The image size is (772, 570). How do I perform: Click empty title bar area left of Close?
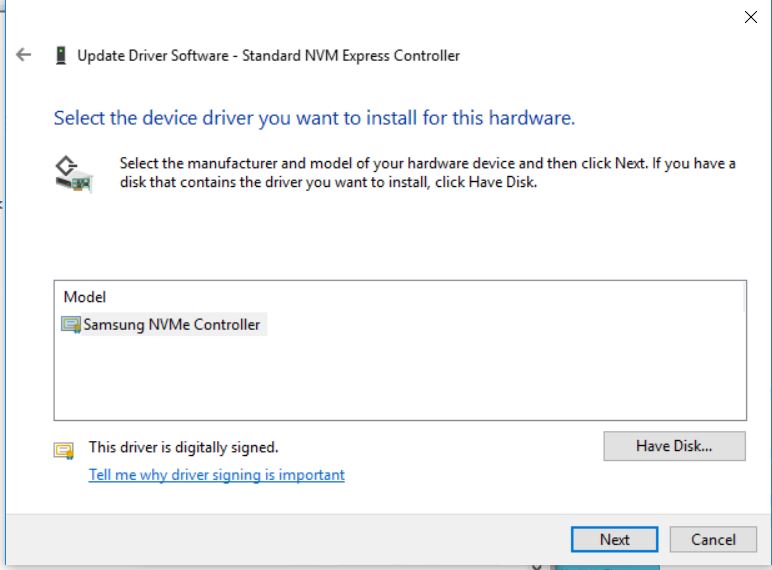tap(400, 17)
